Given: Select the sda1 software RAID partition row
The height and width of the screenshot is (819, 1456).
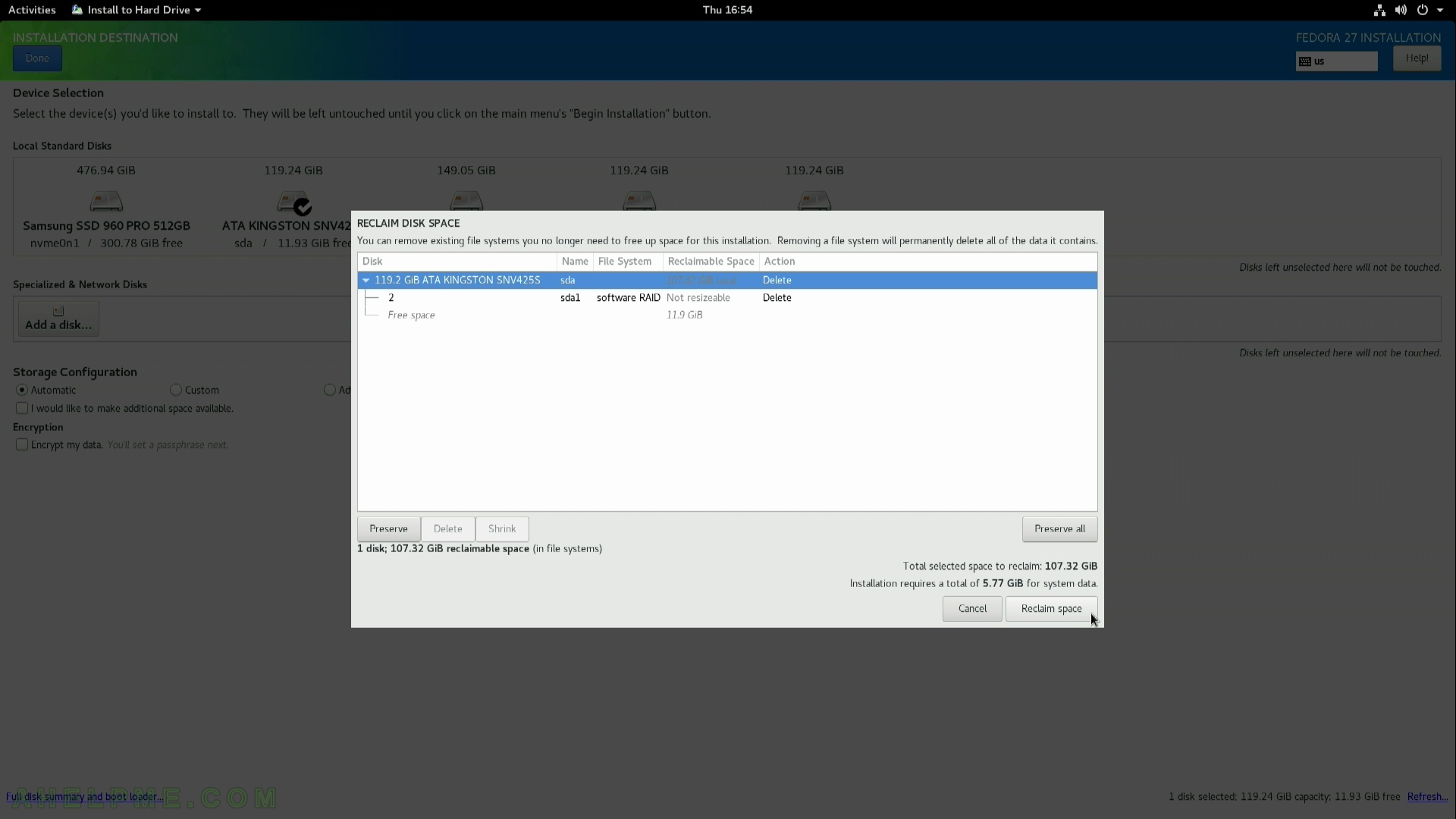Looking at the screenshot, I should click(x=727, y=297).
